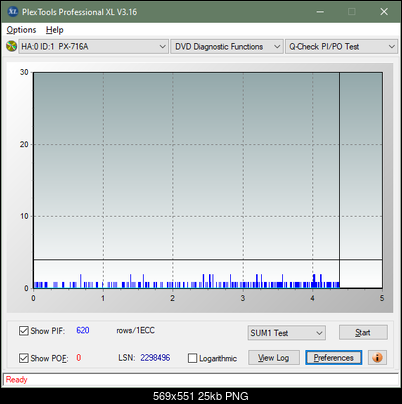Click the POF value 0
This screenshot has width=402, height=404.
(x=79, y=358)
